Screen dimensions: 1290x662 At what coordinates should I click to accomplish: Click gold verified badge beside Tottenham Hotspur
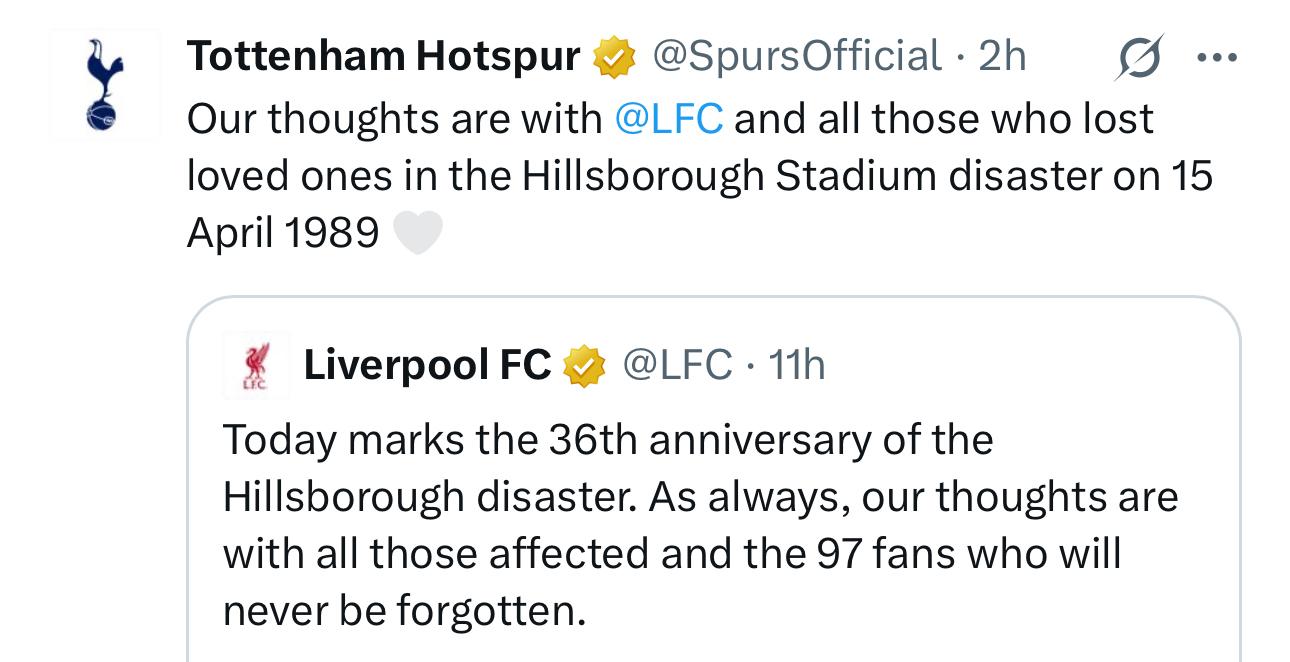[x=614, y=57]
